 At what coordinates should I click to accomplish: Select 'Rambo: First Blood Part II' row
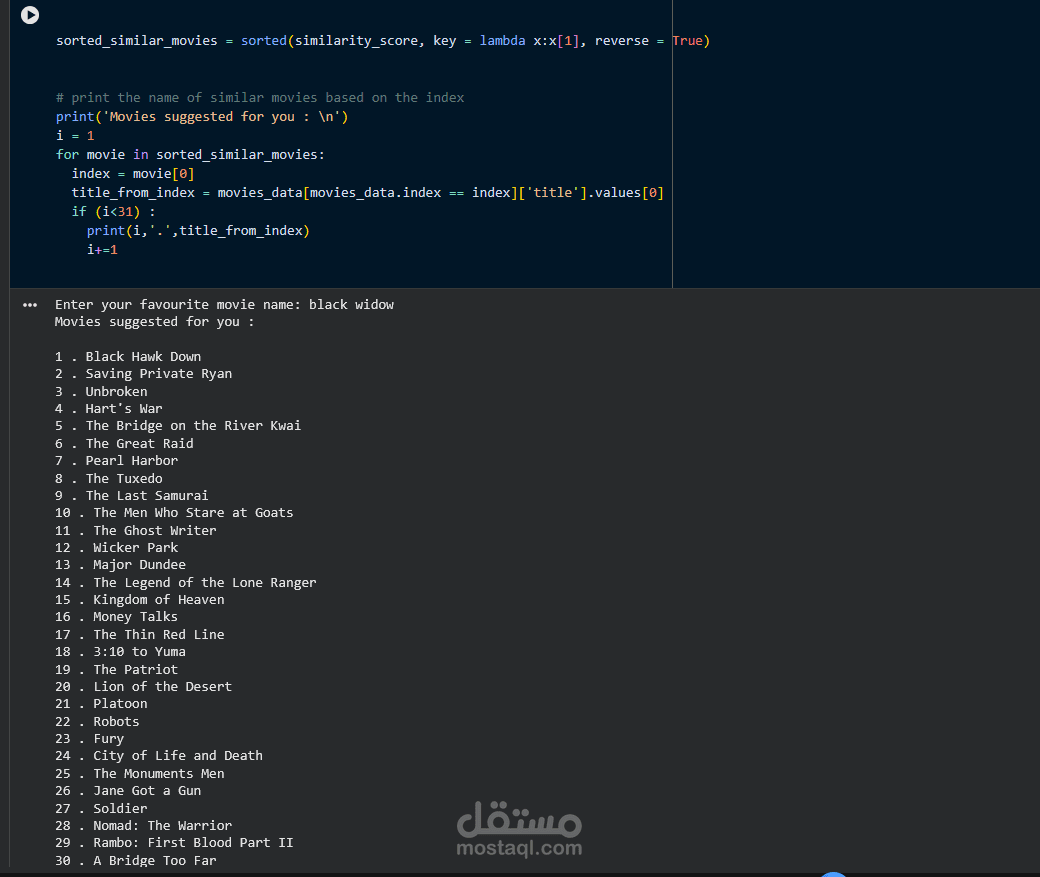click(174, 843)
